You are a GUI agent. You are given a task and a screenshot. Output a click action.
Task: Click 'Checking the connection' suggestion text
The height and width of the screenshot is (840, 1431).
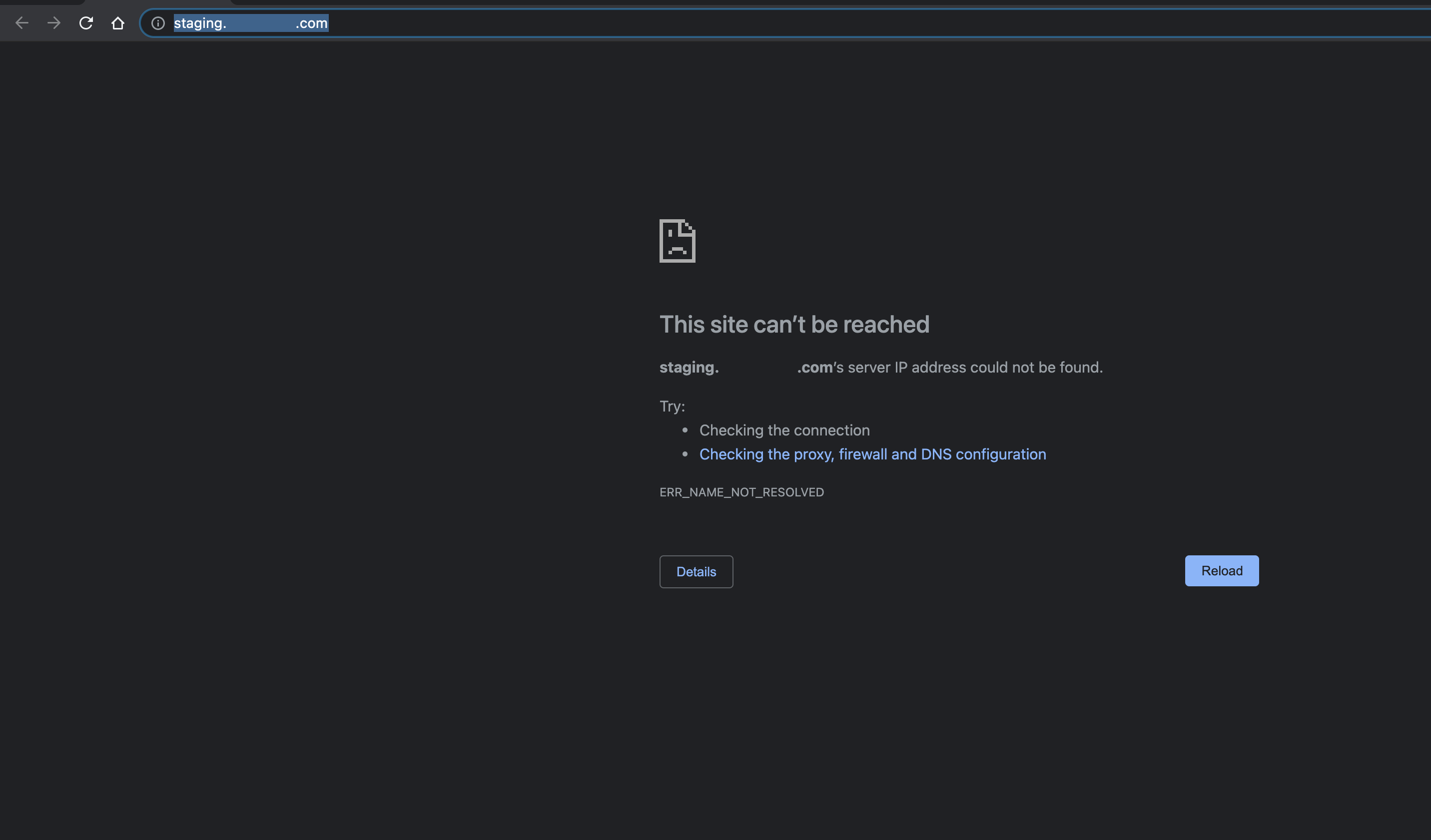point(784,430)
